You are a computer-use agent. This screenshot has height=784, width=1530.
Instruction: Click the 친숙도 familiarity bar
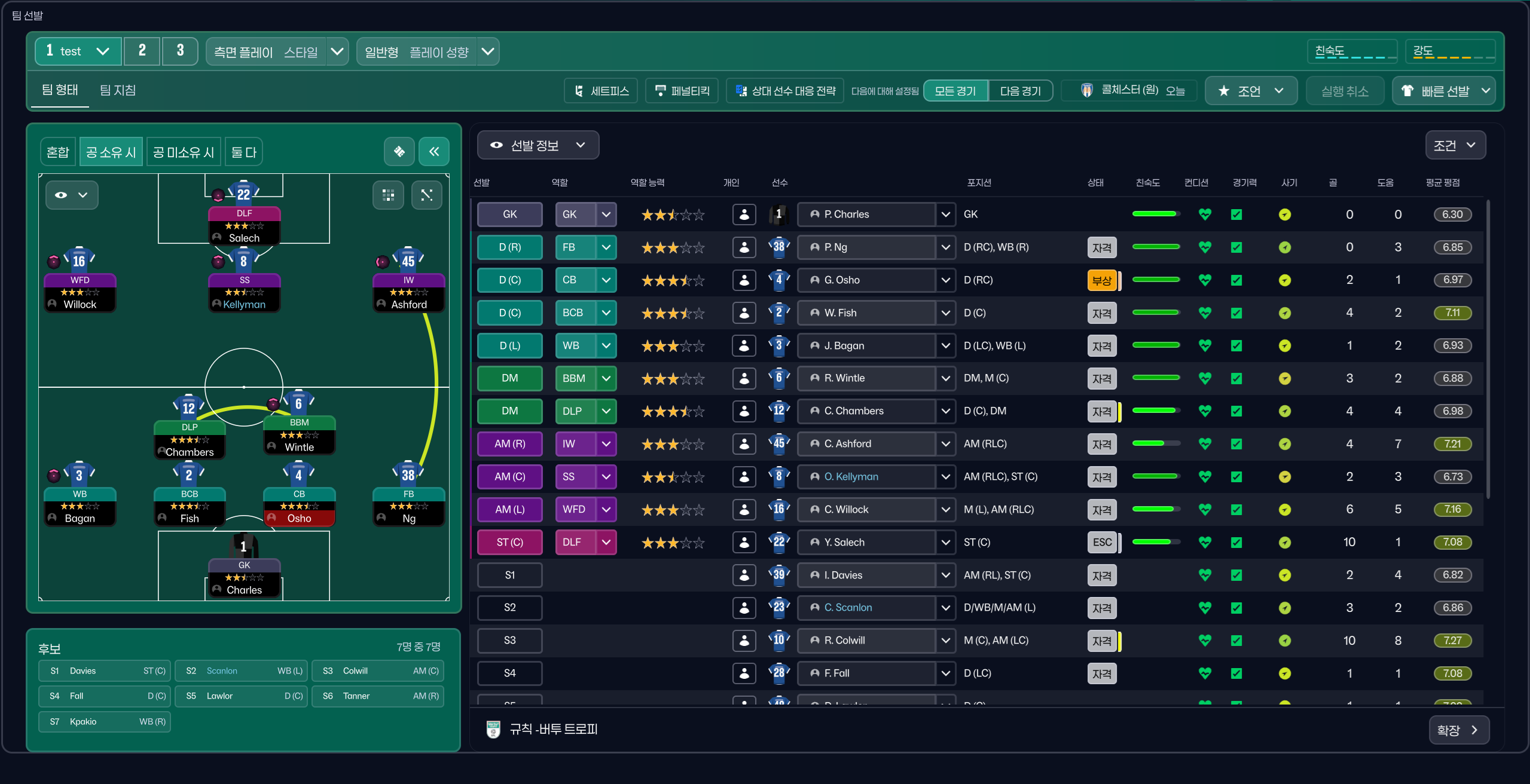pyautogui.click(x=1352, y=52)
